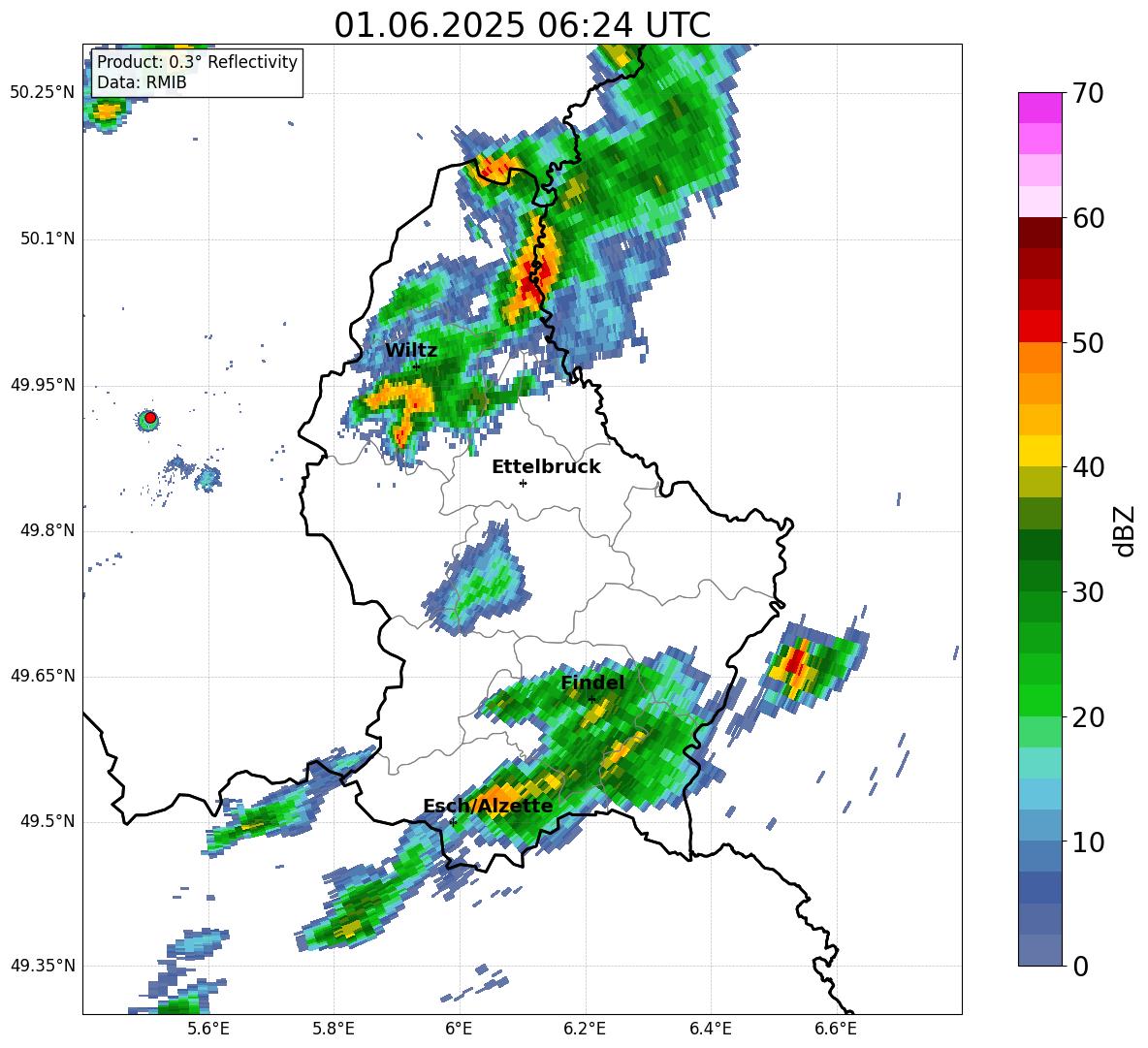Viewport: 1148px width, 1048px height.
Task: Click the cross marker below Wiltz
Action: pos(417,366)
